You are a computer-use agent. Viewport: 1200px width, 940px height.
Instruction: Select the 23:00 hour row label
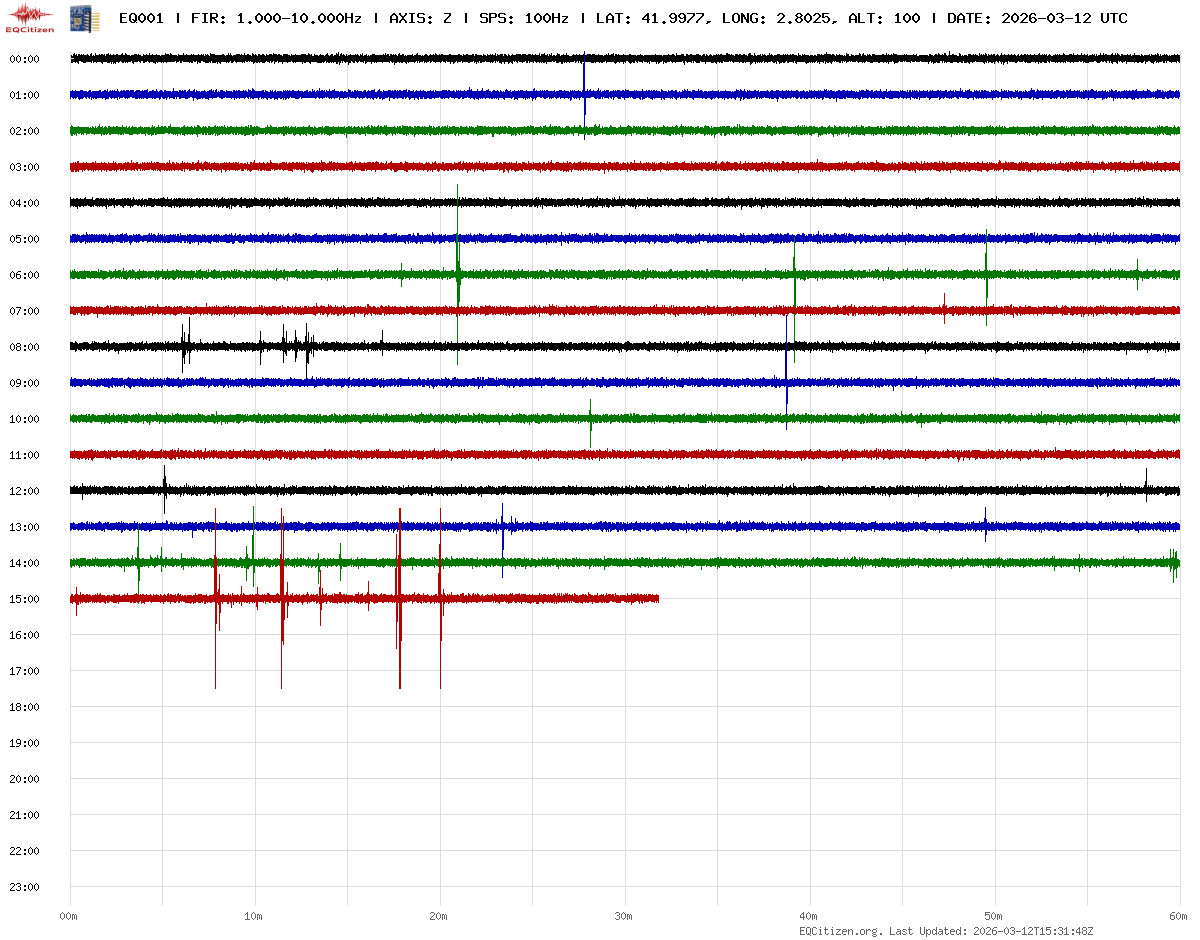[24, 887]
